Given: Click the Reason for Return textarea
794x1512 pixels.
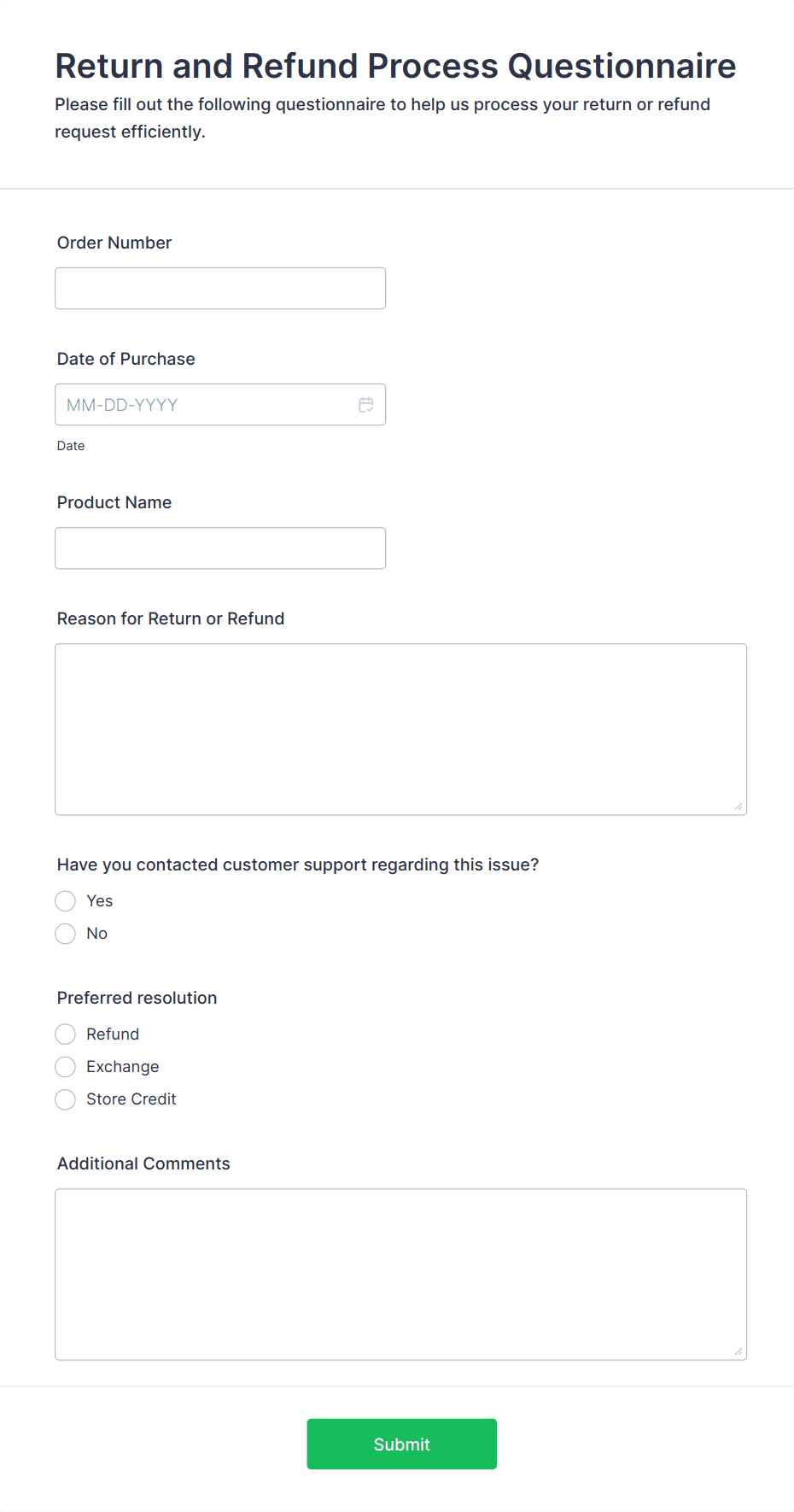Looking at the screenshot, I should [x=400, y=728].
